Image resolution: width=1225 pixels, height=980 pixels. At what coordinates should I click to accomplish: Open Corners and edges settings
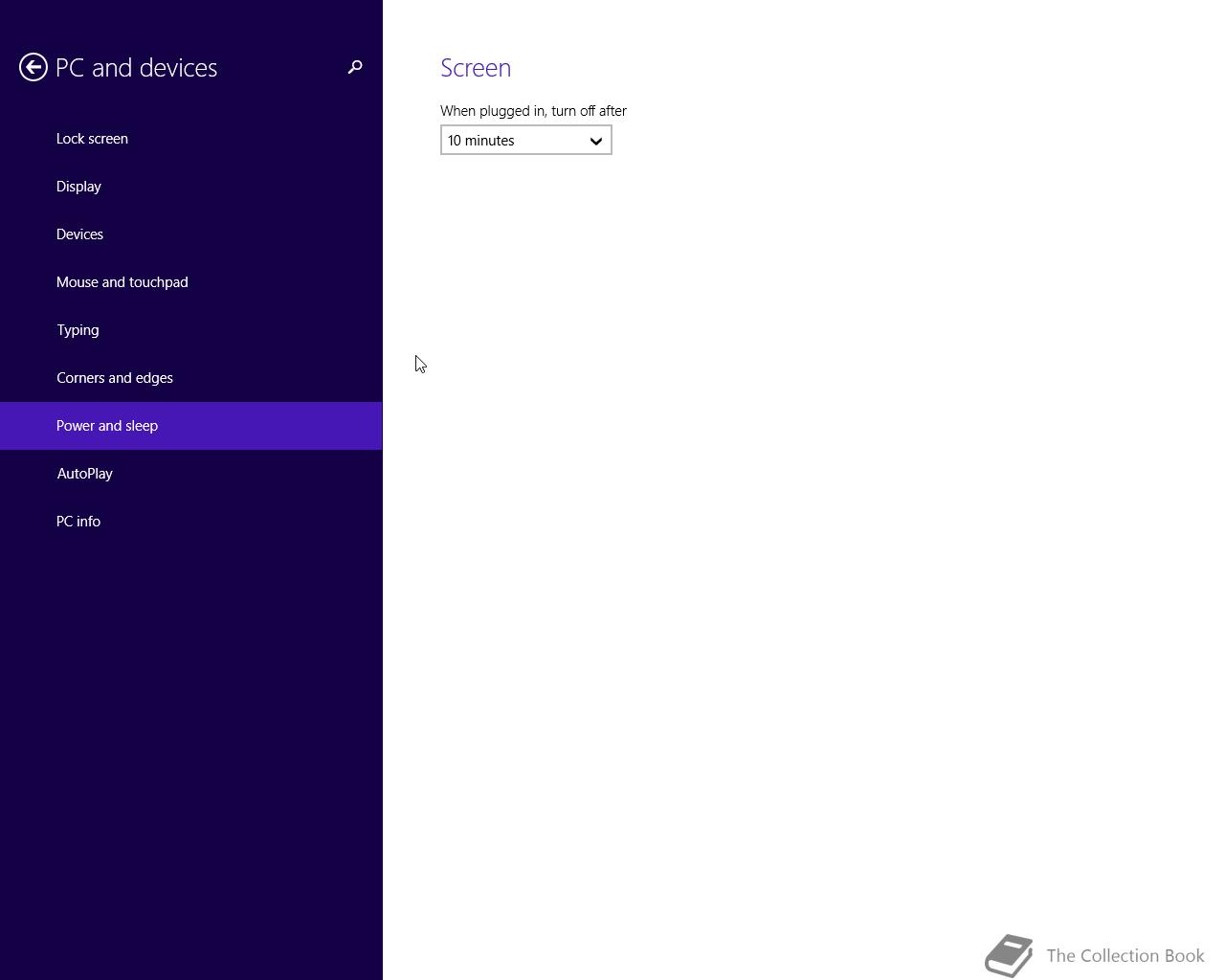191,378
